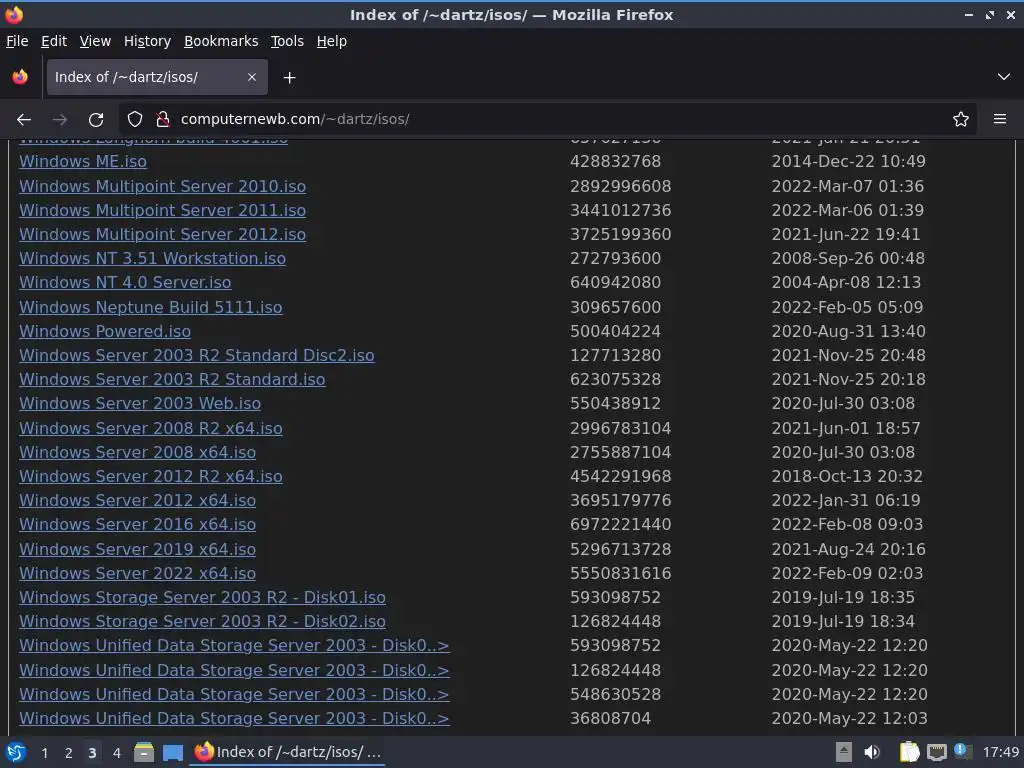Switch to virtual desktop 2

(69, 753)
